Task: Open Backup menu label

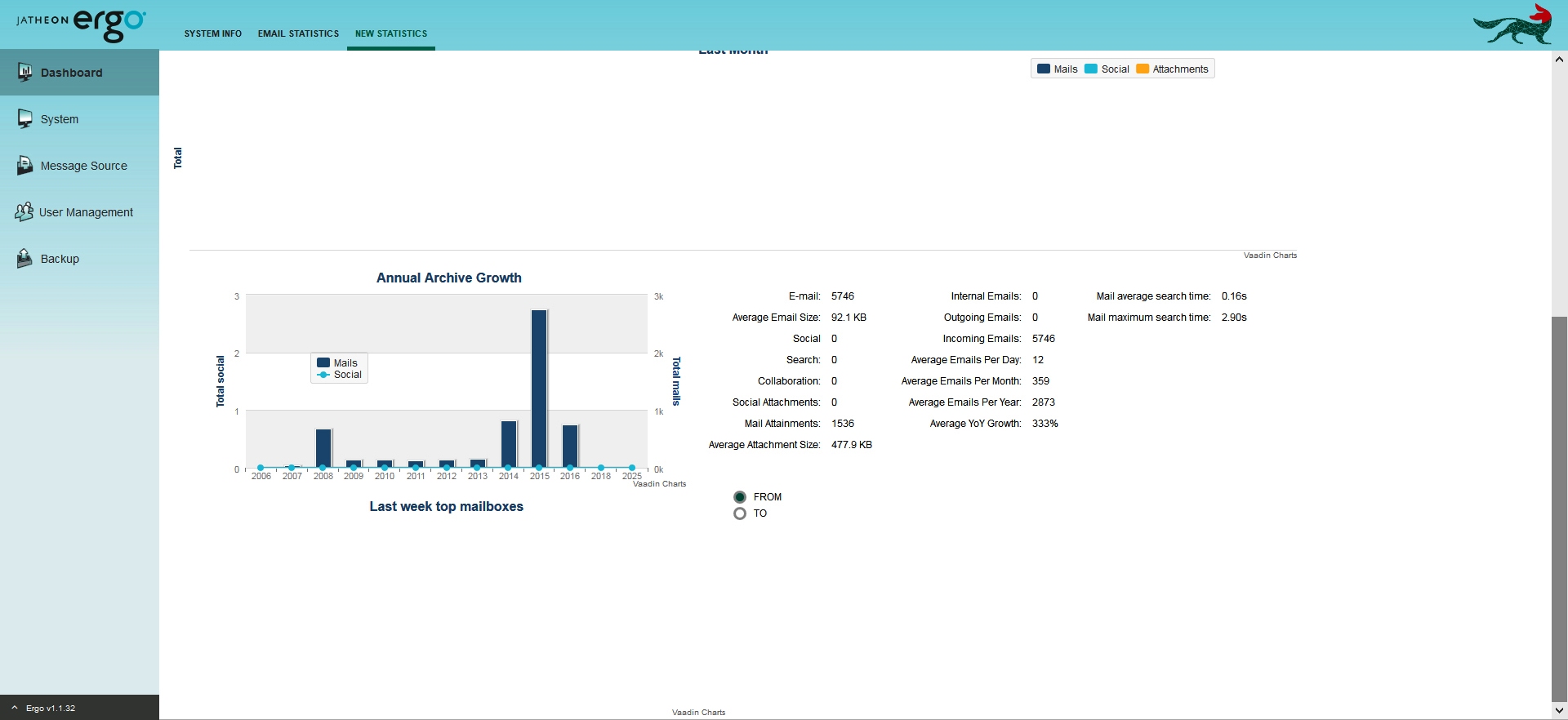Action: 60,259
